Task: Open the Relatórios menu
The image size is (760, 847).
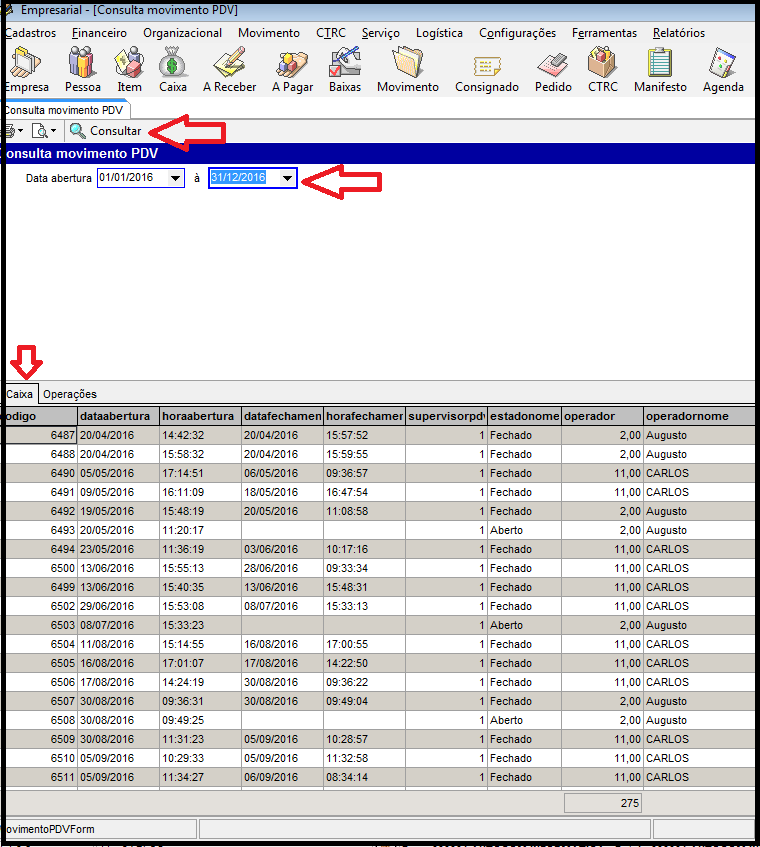Action: coord(678,33)
